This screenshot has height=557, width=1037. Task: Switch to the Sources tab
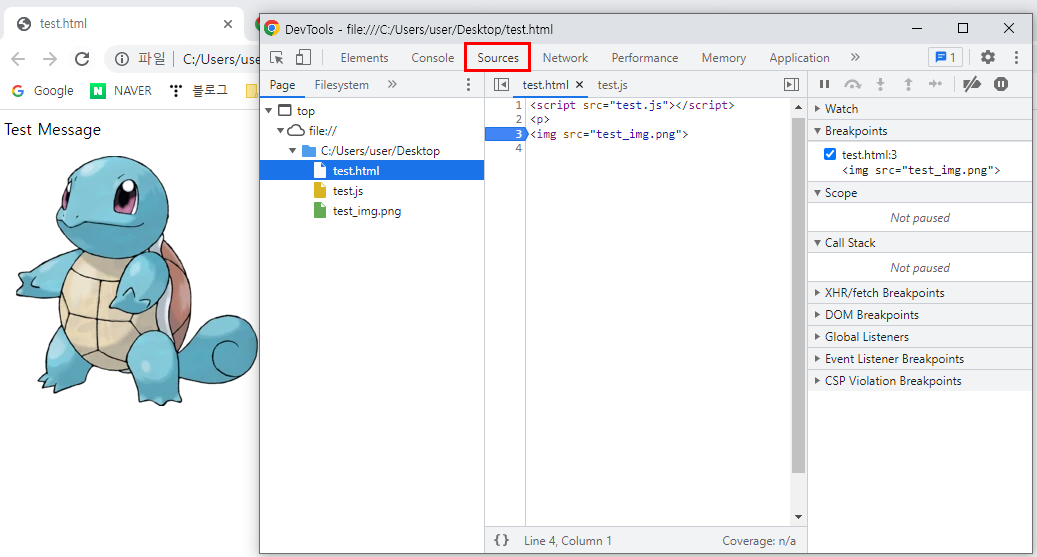point(498,58)
